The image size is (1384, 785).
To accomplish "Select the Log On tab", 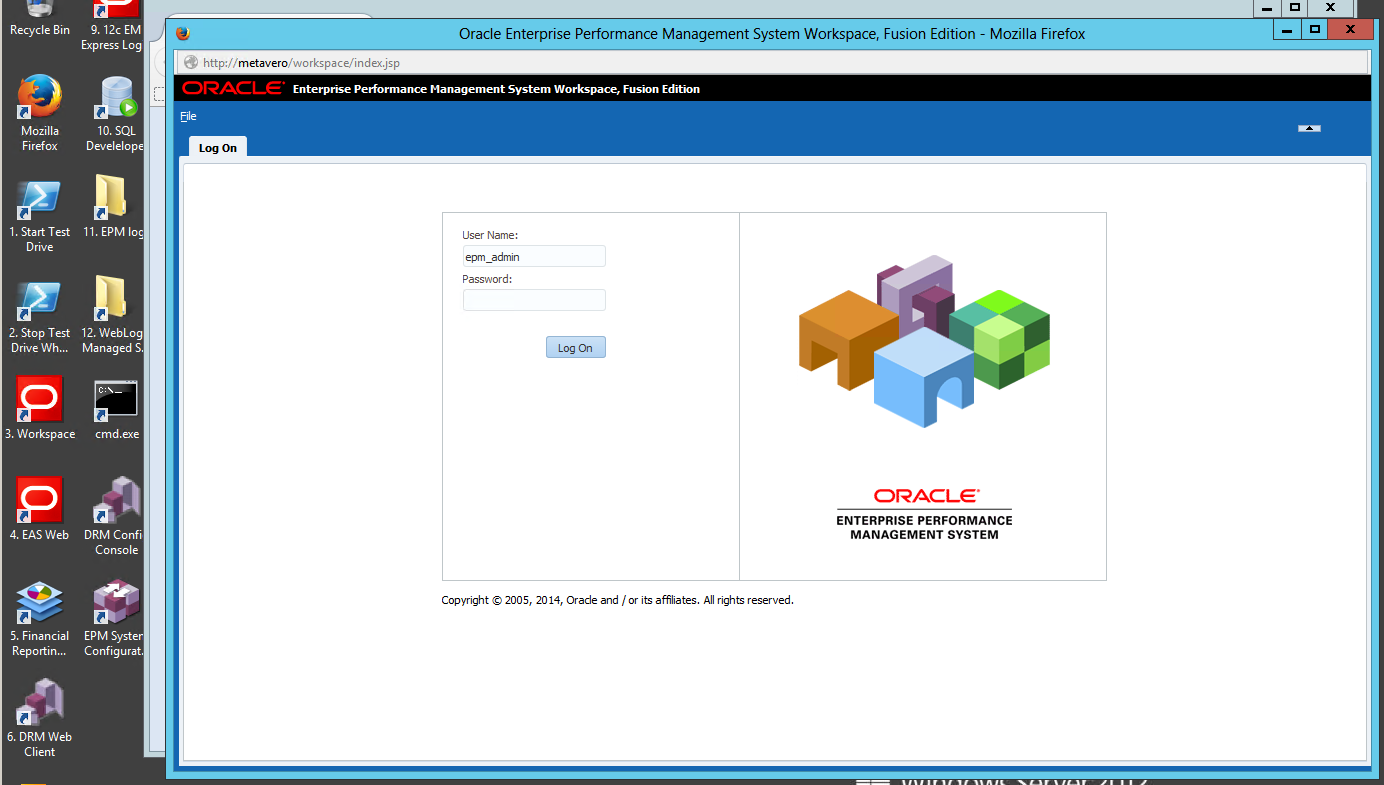I will pos(218,148).
